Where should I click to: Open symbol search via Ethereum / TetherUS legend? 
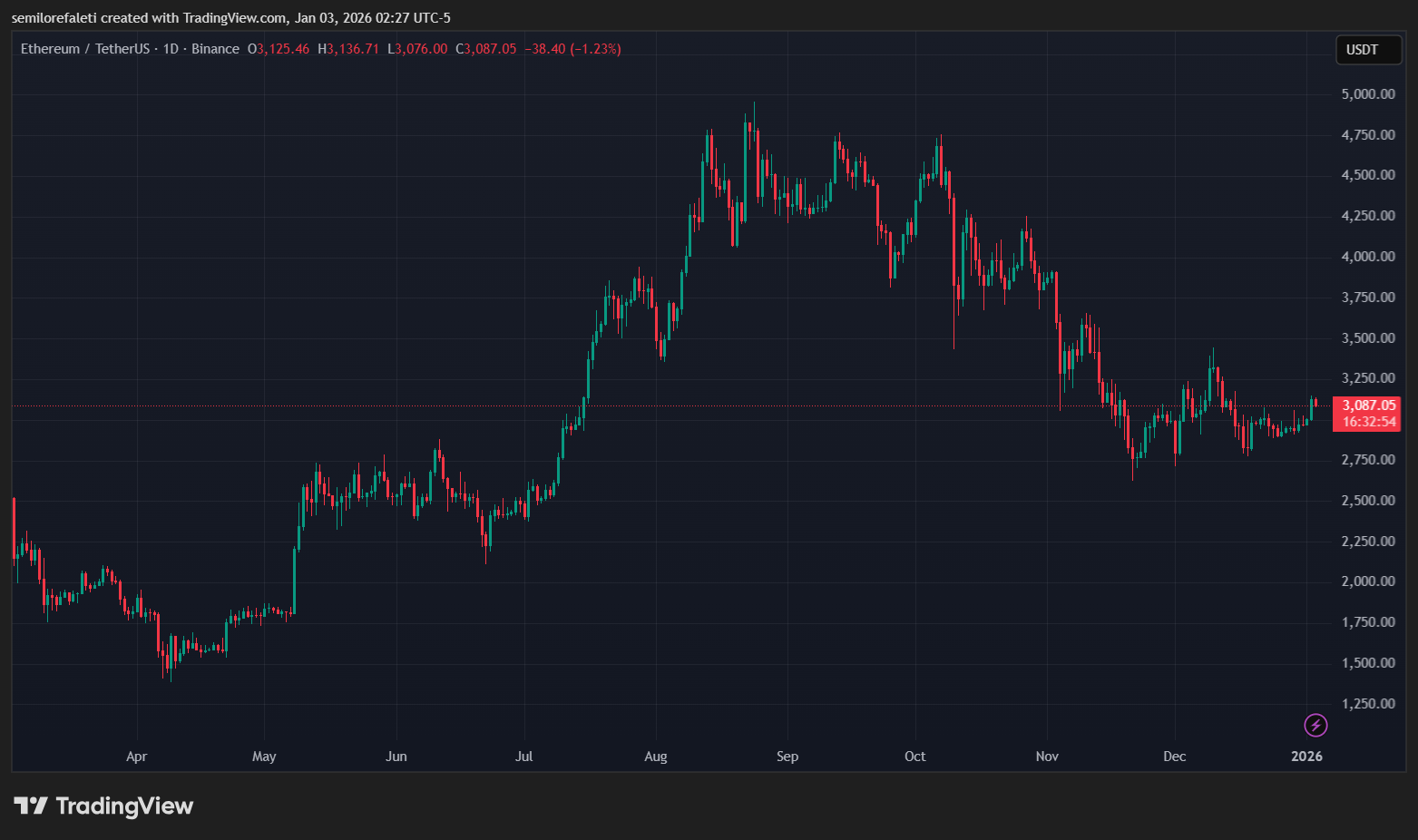coord(86,49)
